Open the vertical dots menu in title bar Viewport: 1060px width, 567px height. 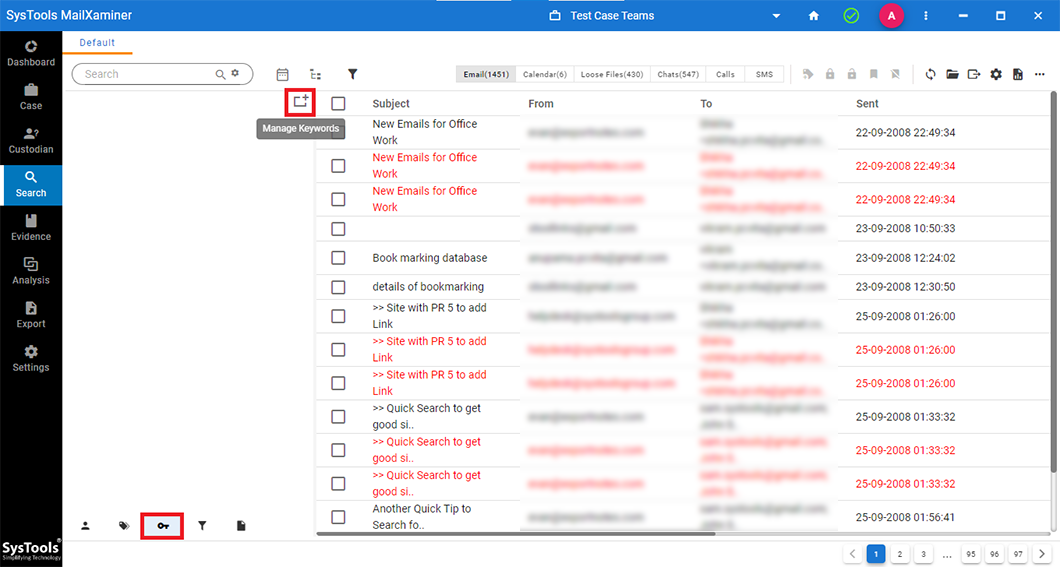coord(925,16)
